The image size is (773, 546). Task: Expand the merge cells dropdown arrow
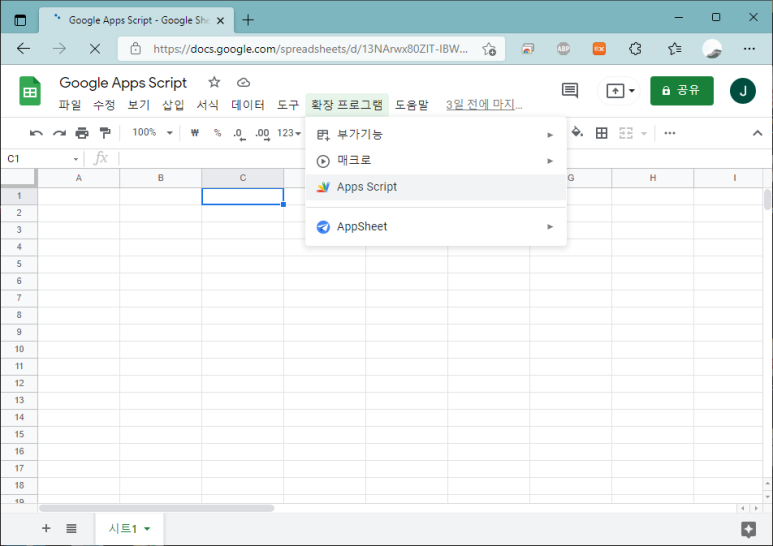643,134
